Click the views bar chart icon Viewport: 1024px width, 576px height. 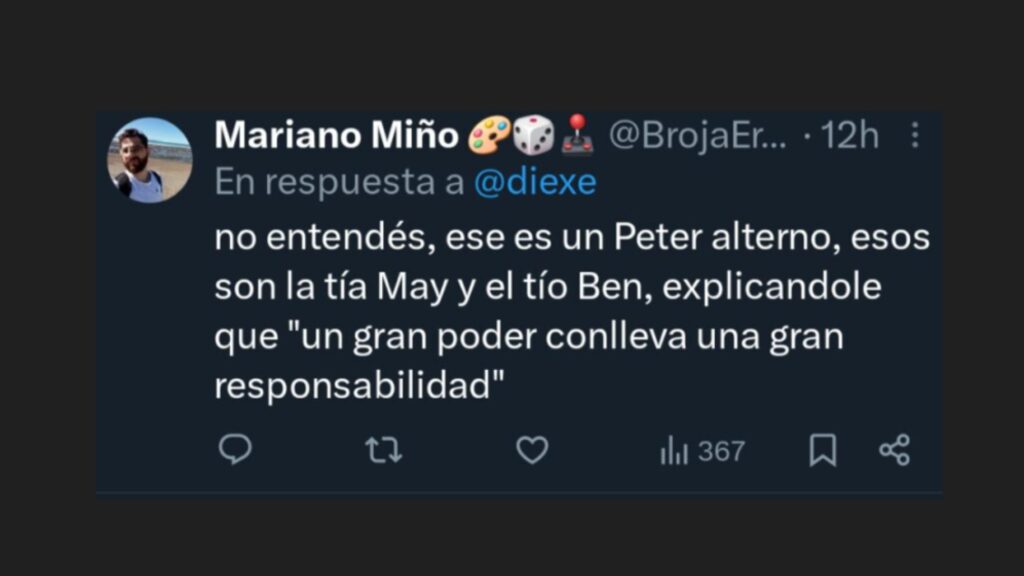(674, 452)
